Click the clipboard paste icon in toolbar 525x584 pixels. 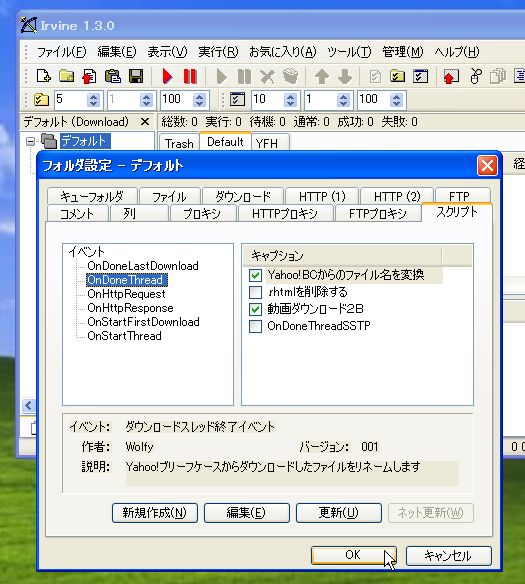pos(112,76)
